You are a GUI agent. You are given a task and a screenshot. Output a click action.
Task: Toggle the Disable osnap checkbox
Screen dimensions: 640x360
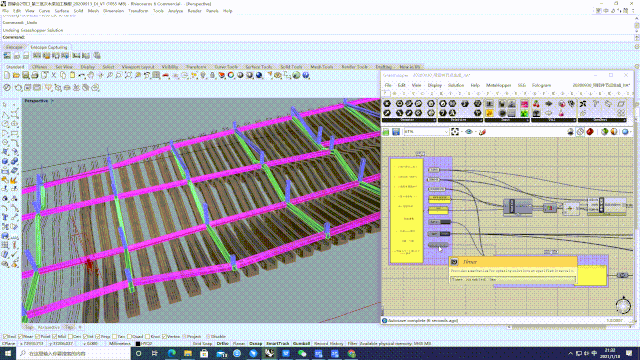(208, 337)
